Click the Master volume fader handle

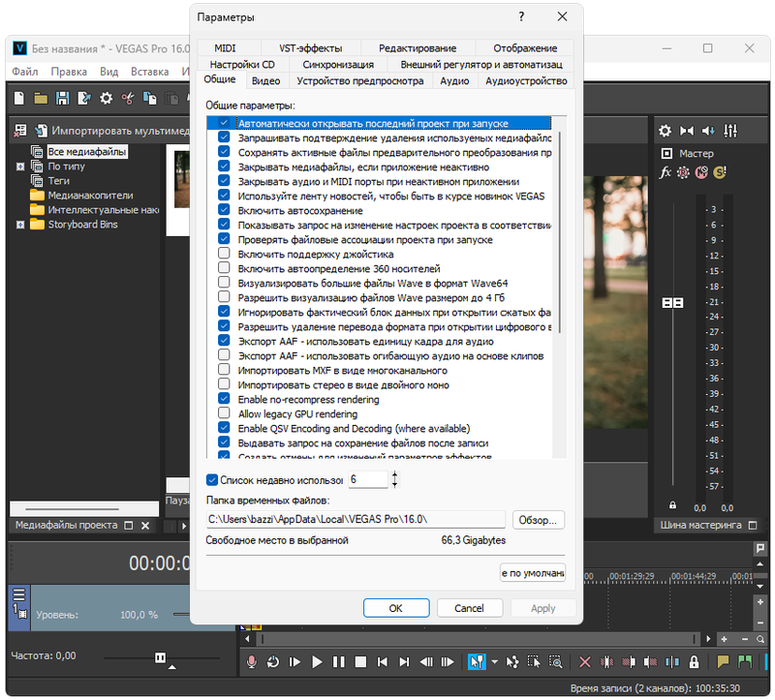point(673,302)
